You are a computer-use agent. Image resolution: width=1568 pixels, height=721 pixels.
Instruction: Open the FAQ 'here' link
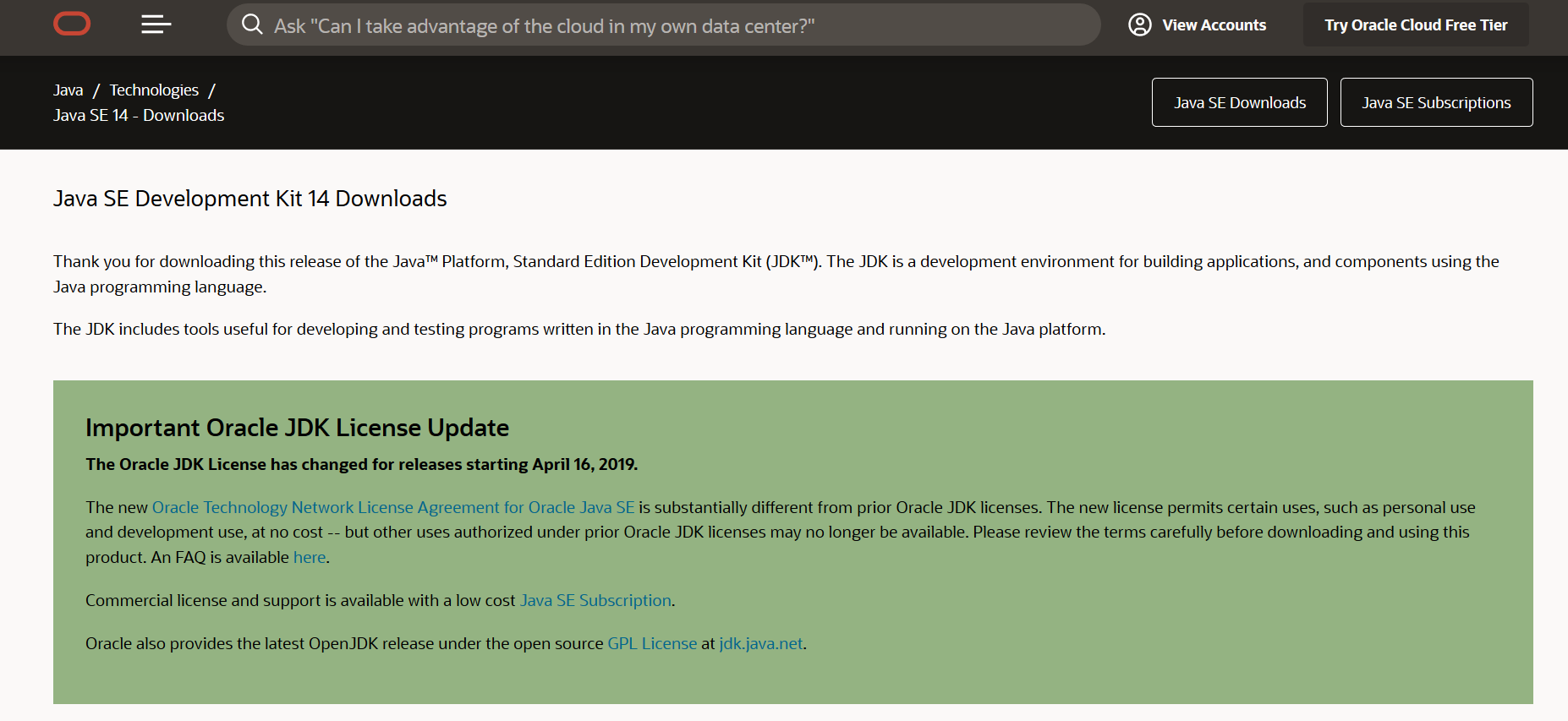coord(310,557)
